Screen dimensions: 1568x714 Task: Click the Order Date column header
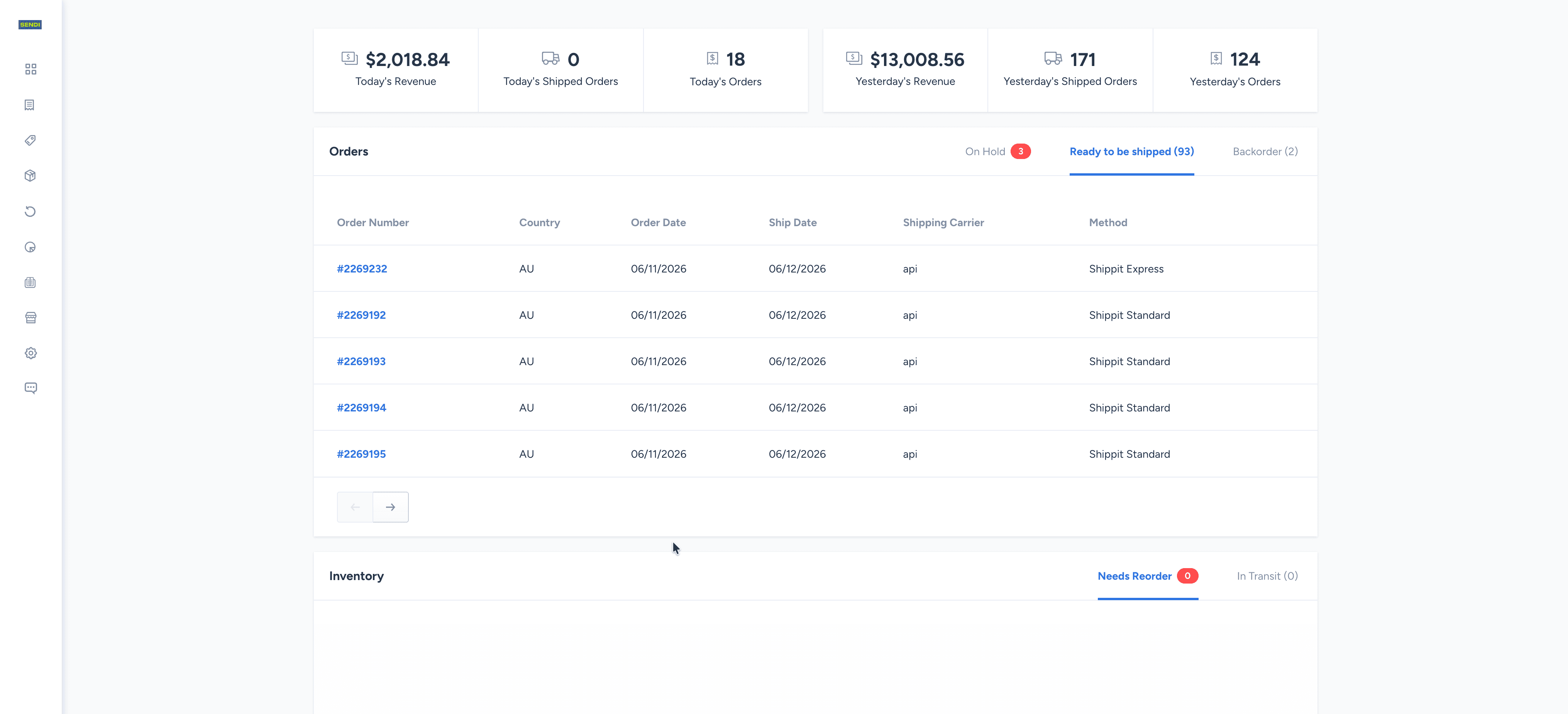(x=658, y=223)
